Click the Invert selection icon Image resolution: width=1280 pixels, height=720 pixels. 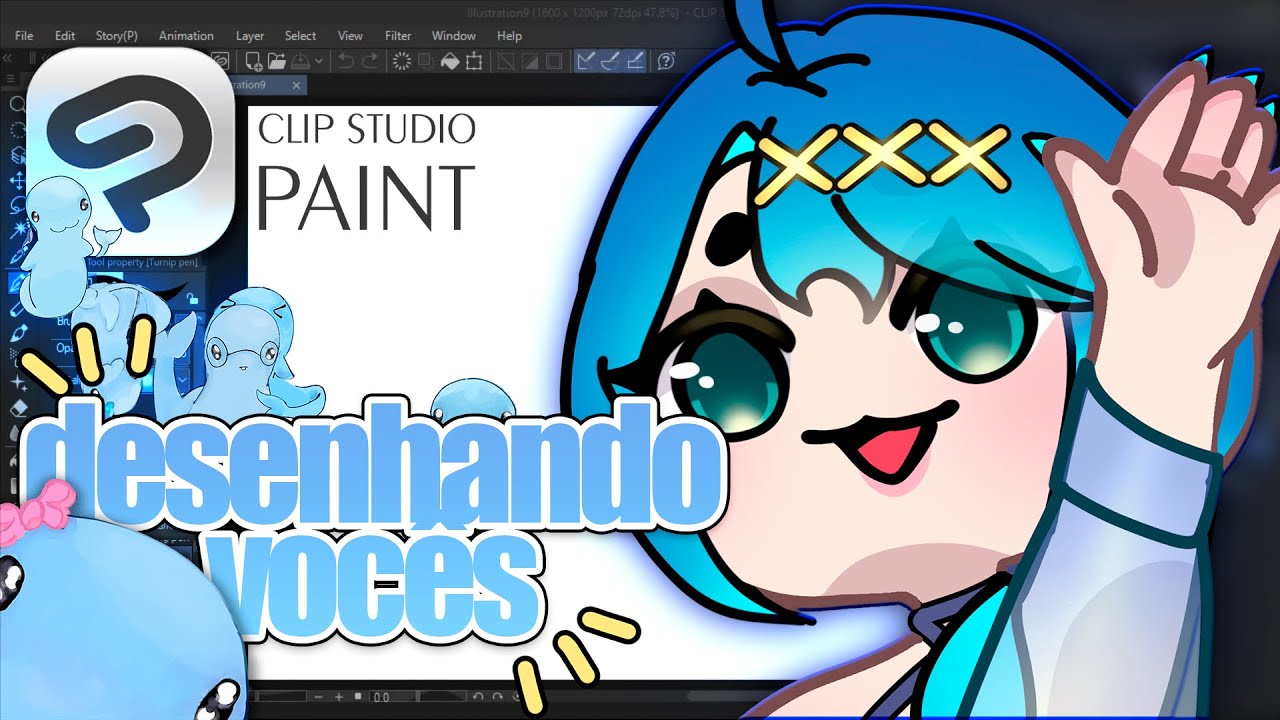(530, 61)
